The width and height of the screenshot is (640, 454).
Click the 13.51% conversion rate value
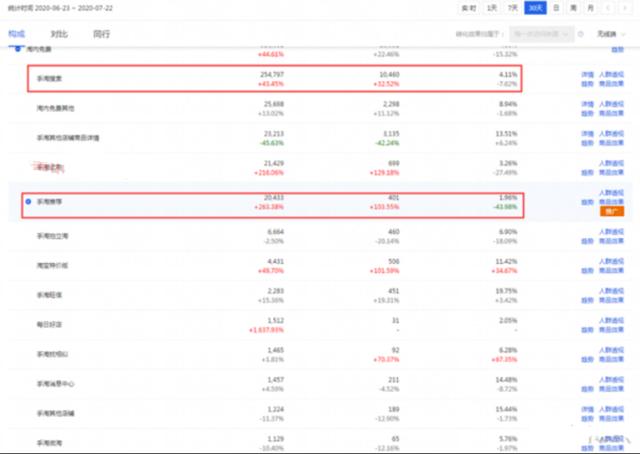507,134
